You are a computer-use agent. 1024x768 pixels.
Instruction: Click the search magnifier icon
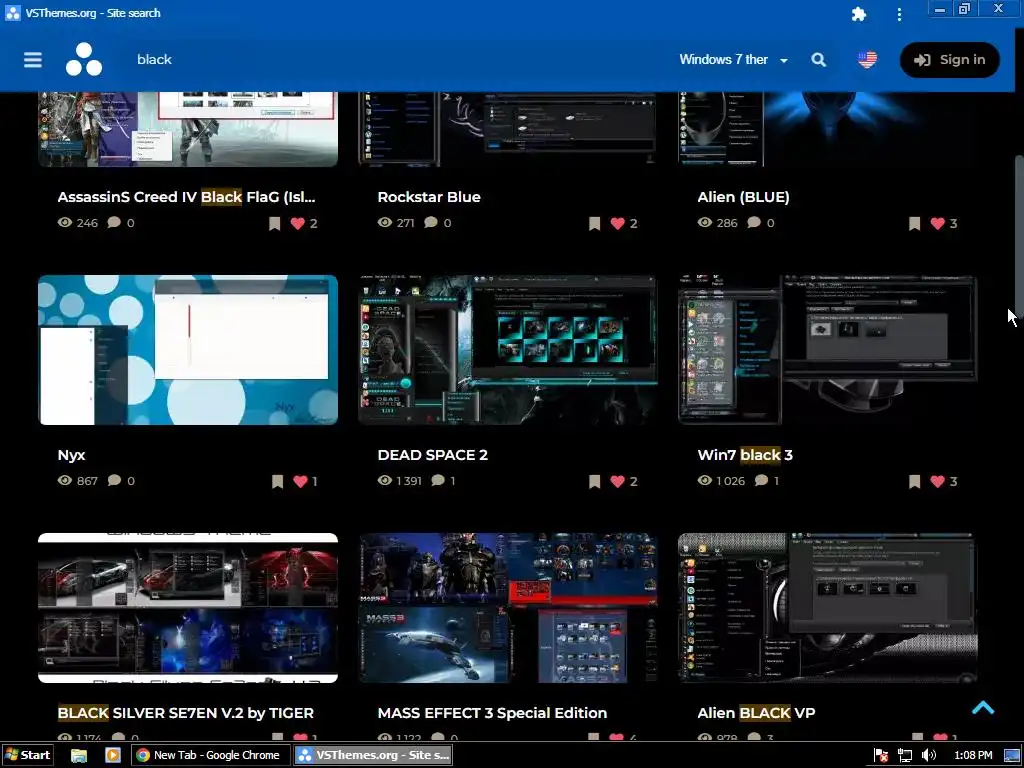[818, 59]
